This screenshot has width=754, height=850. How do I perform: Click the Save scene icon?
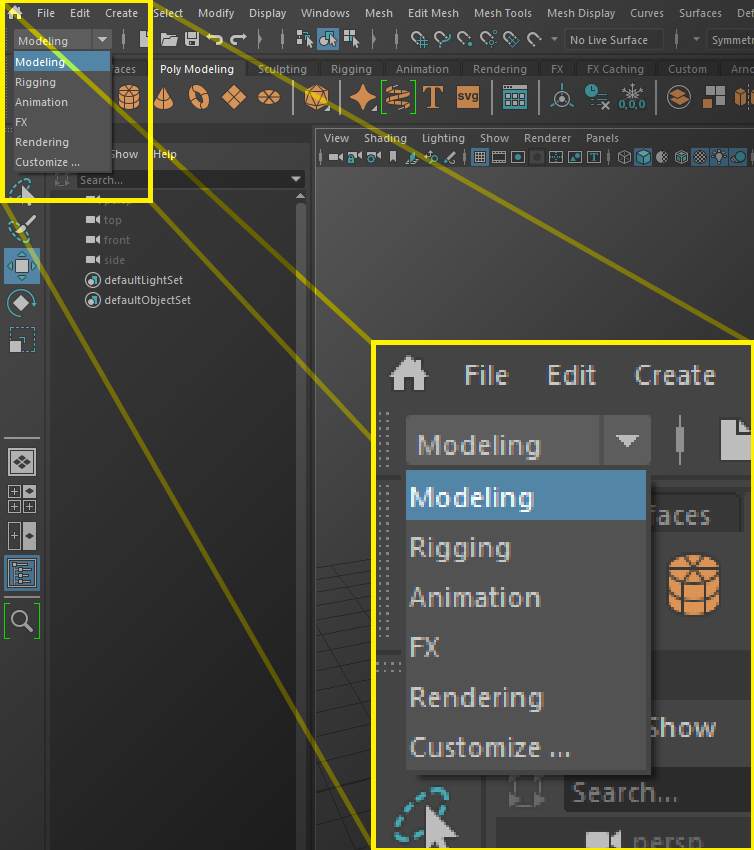tap(191, 40)
